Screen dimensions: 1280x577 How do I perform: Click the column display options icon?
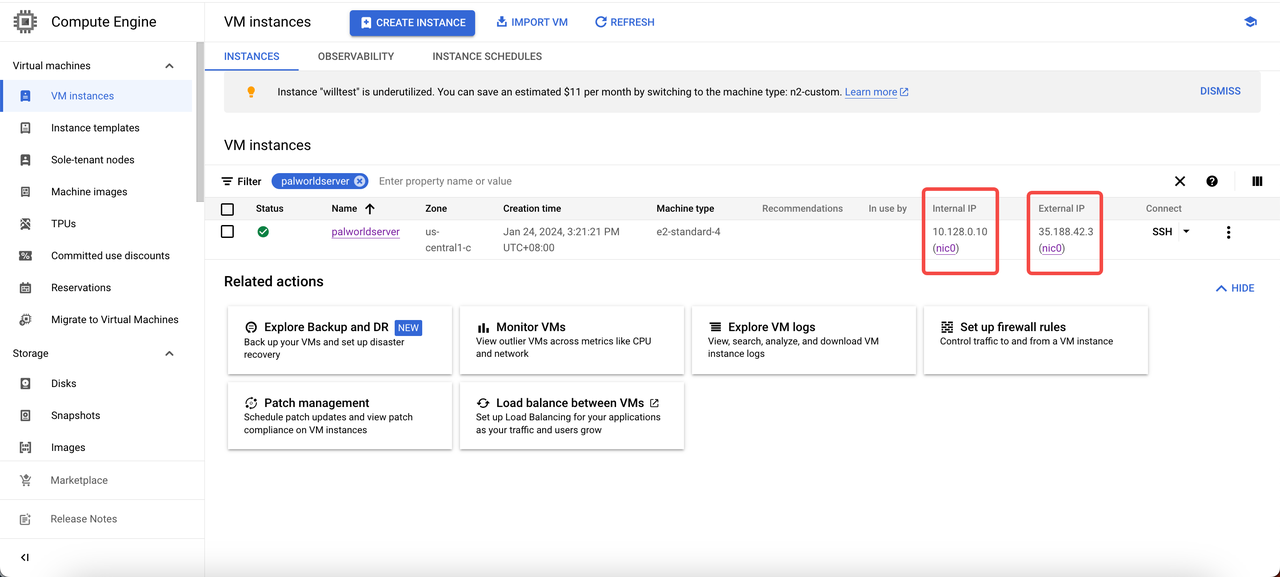pyautogui.click(x=1257, y=181)
